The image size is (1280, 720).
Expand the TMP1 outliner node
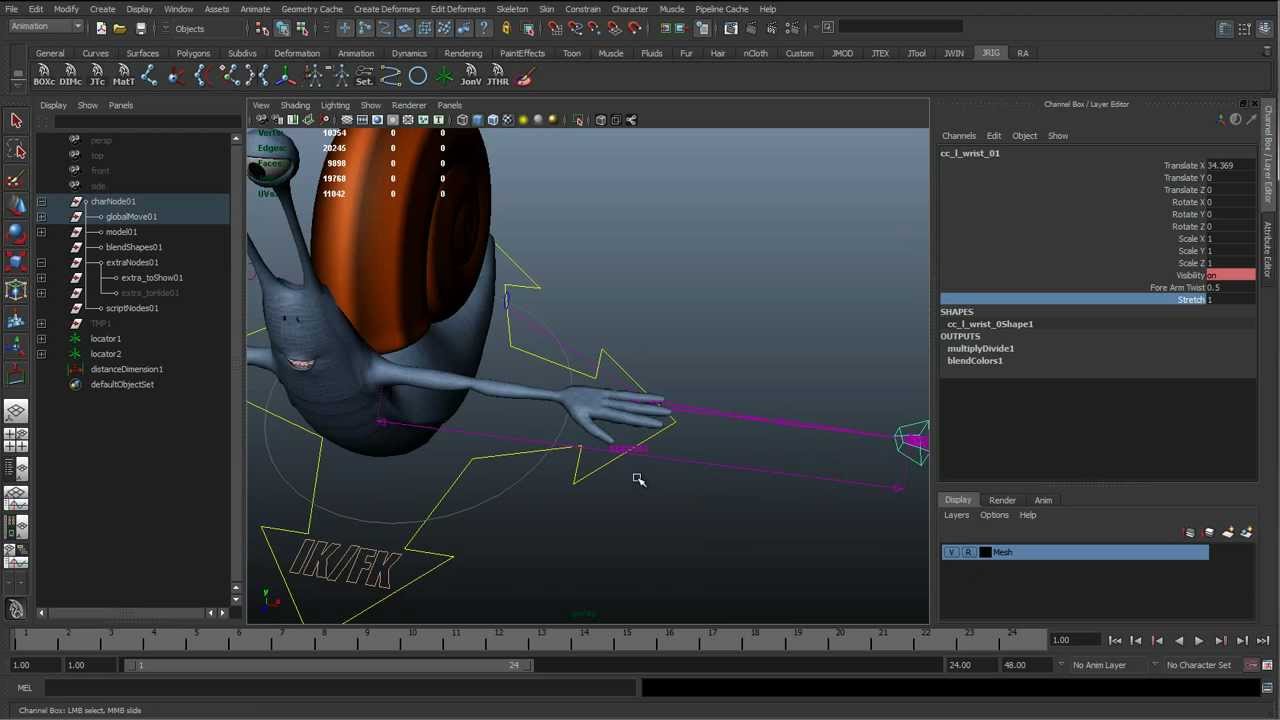point(41,323)
